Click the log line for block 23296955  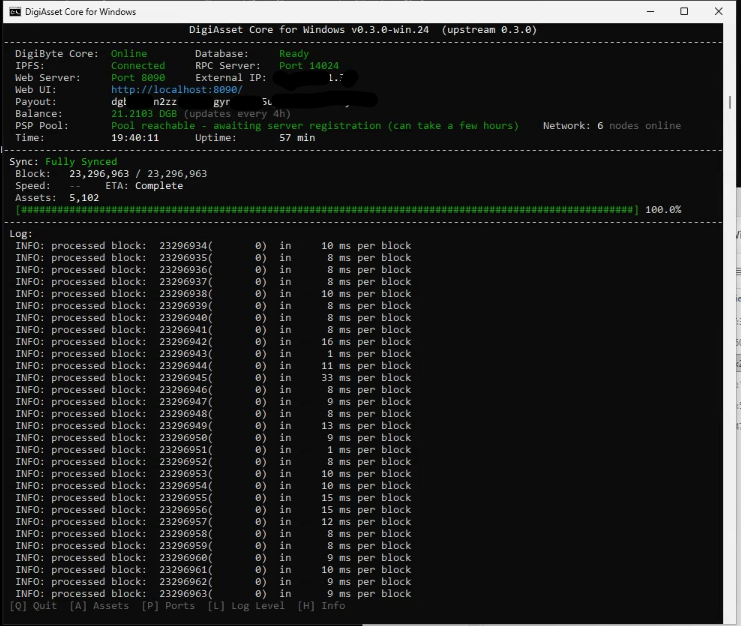point(213,498)
